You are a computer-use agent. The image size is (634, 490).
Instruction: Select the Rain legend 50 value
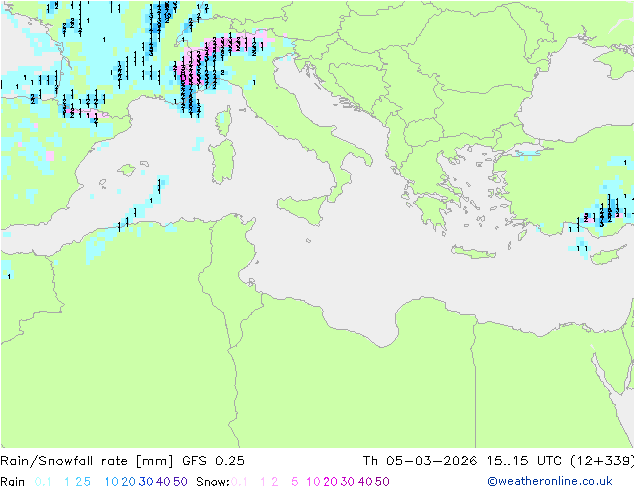[180, 482]
